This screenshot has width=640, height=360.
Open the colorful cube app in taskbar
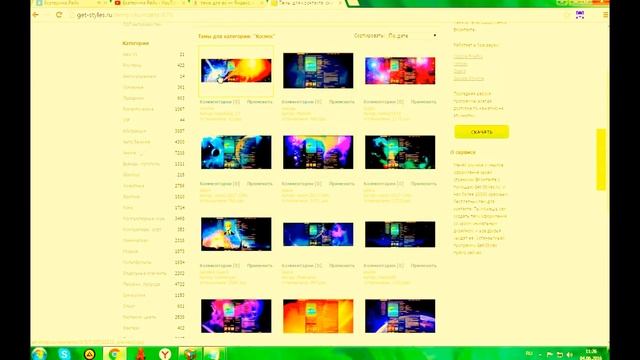coord(190,353)
